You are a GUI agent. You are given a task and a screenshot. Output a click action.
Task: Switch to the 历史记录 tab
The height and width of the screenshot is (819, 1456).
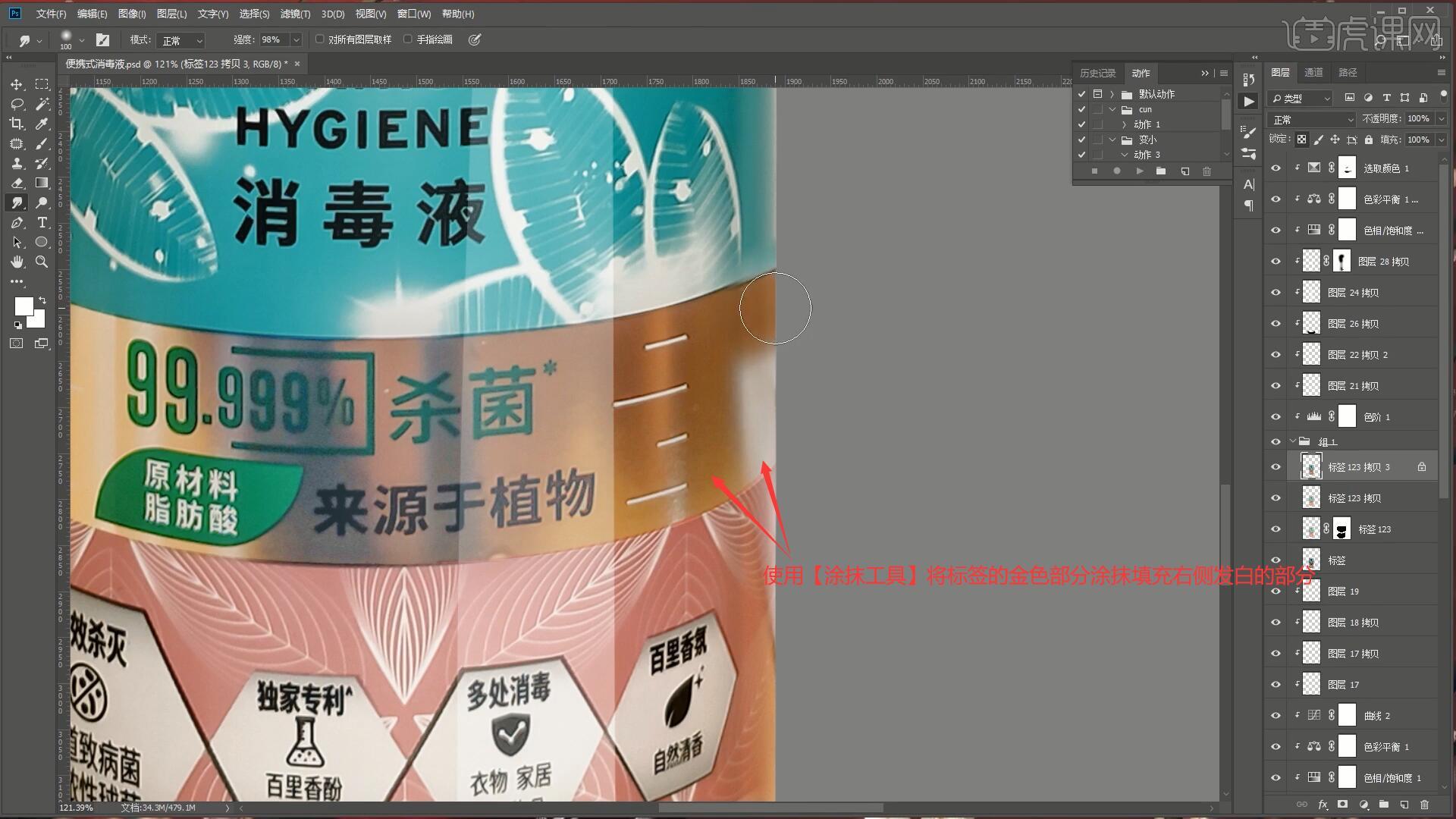point(1097,73)
